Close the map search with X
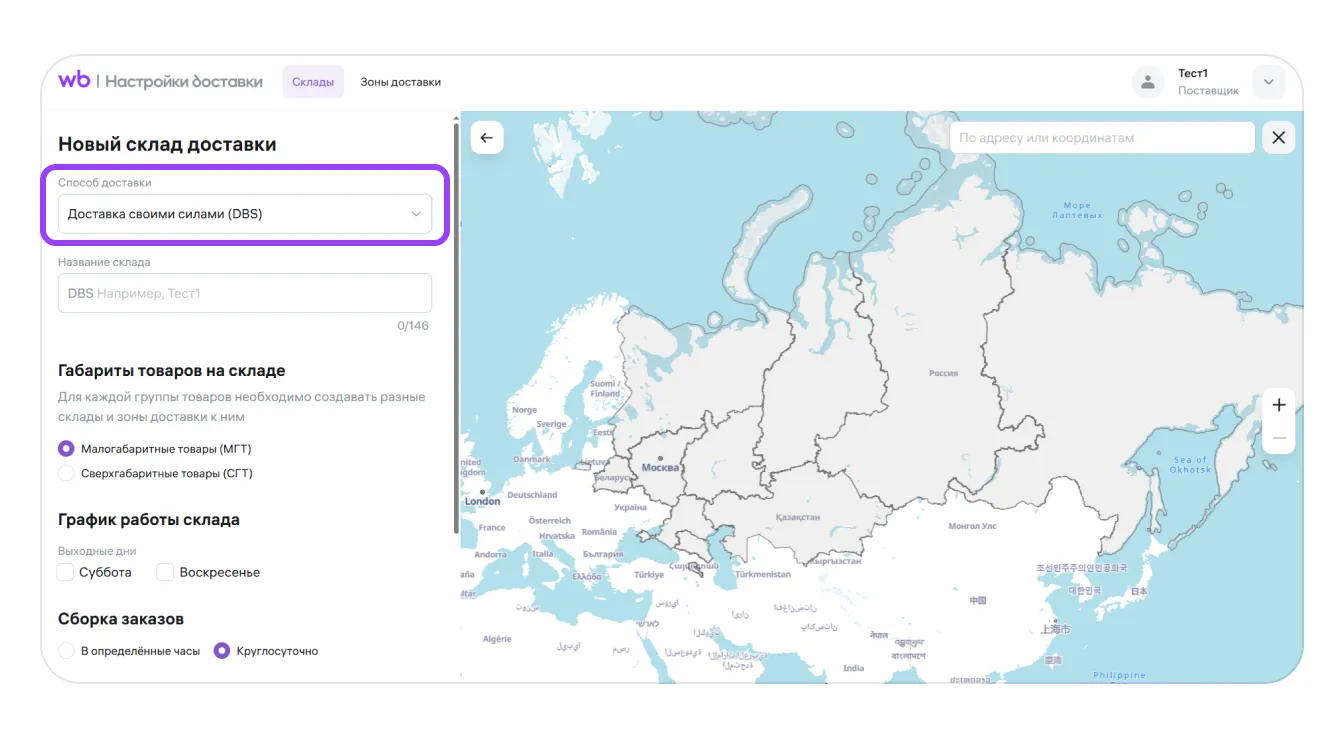Viewport: 1344px width, 738px height. tap(1278, 138)
